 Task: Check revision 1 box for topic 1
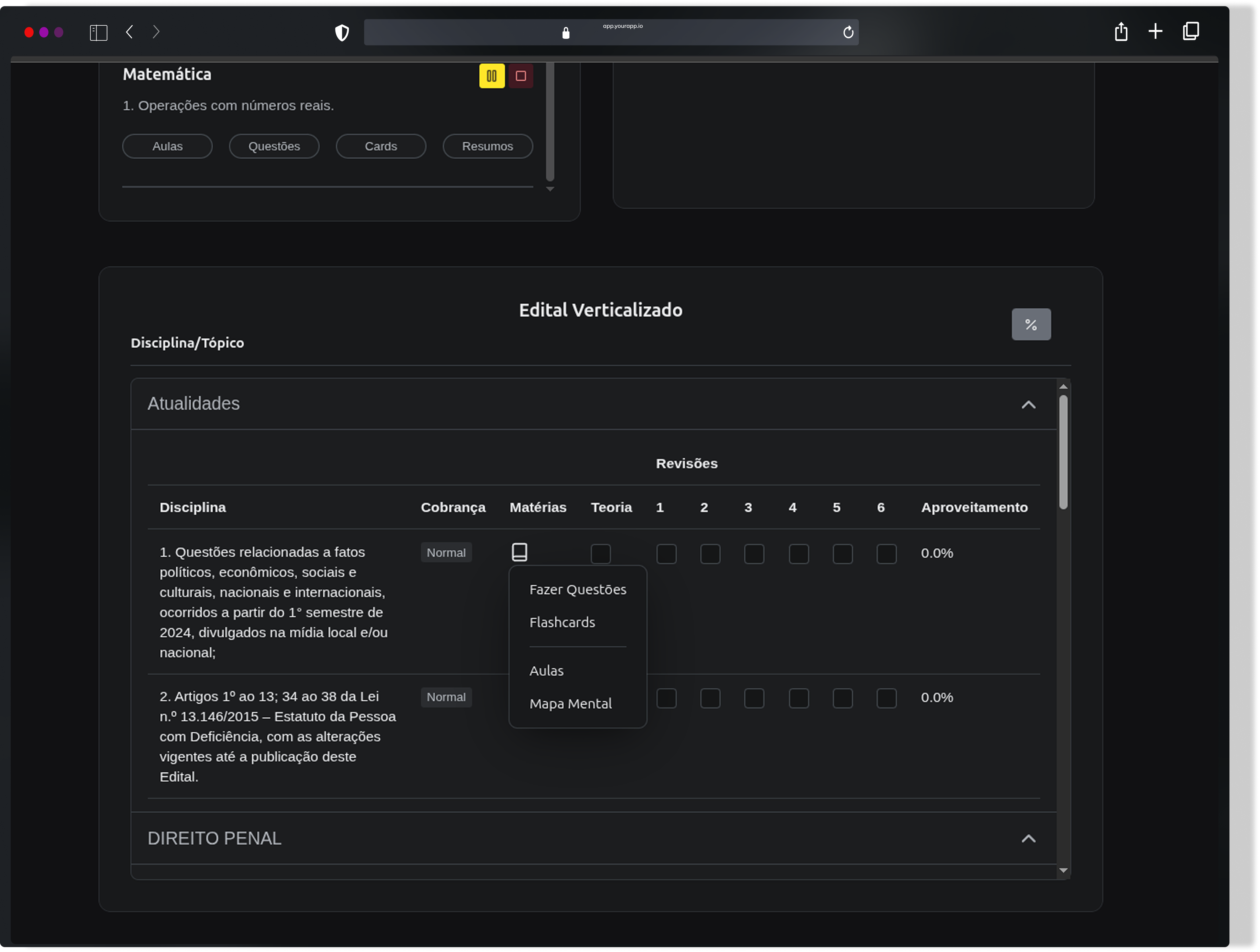coord(666,554)
